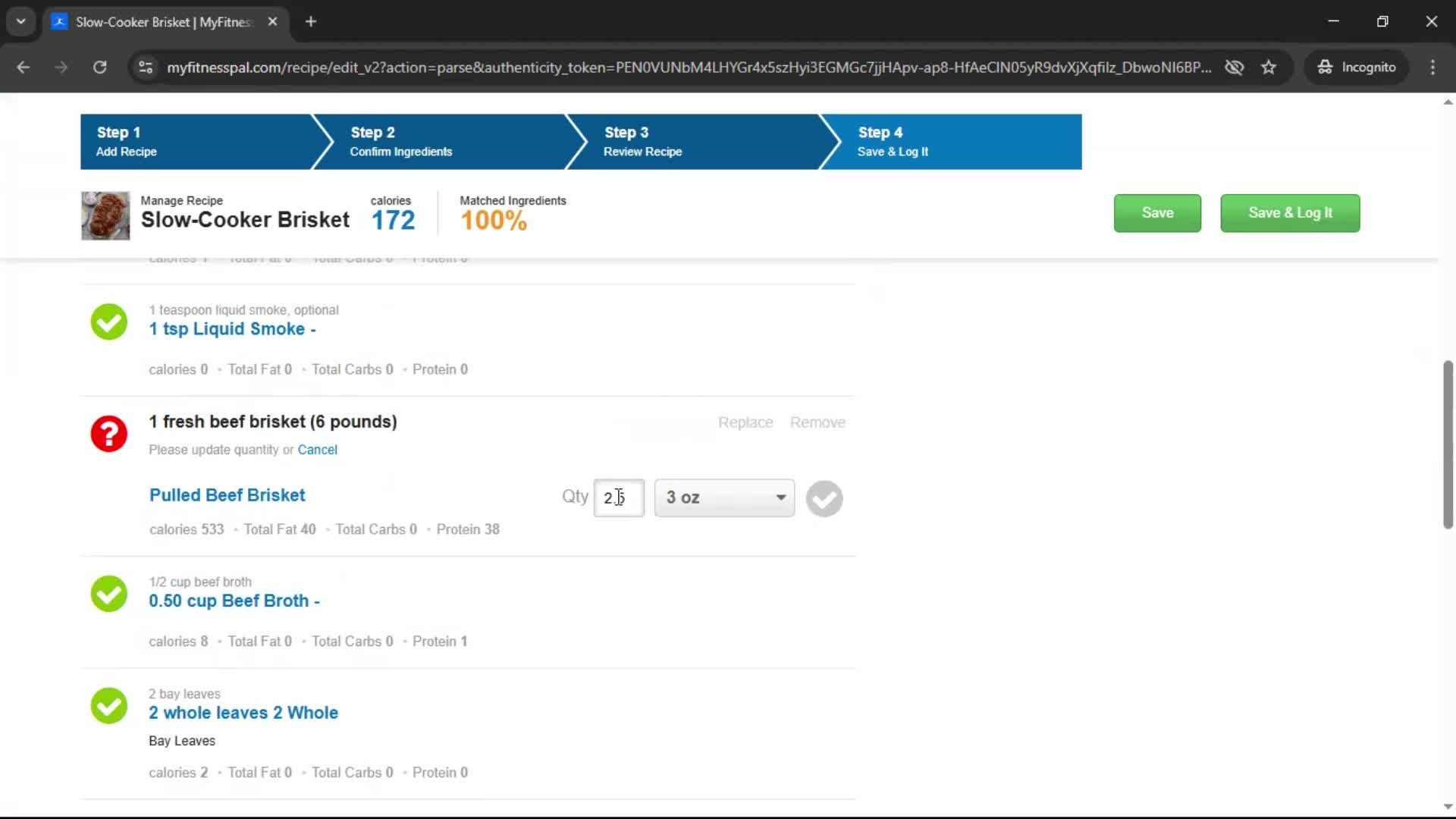Click the Qty input field

pos(619,498)
